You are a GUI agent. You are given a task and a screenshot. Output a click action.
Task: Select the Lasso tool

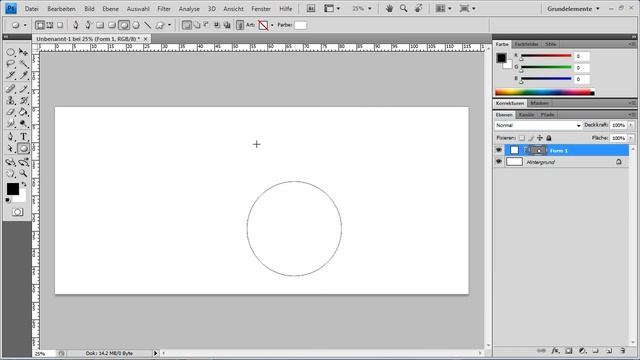[x=11, y=64]
